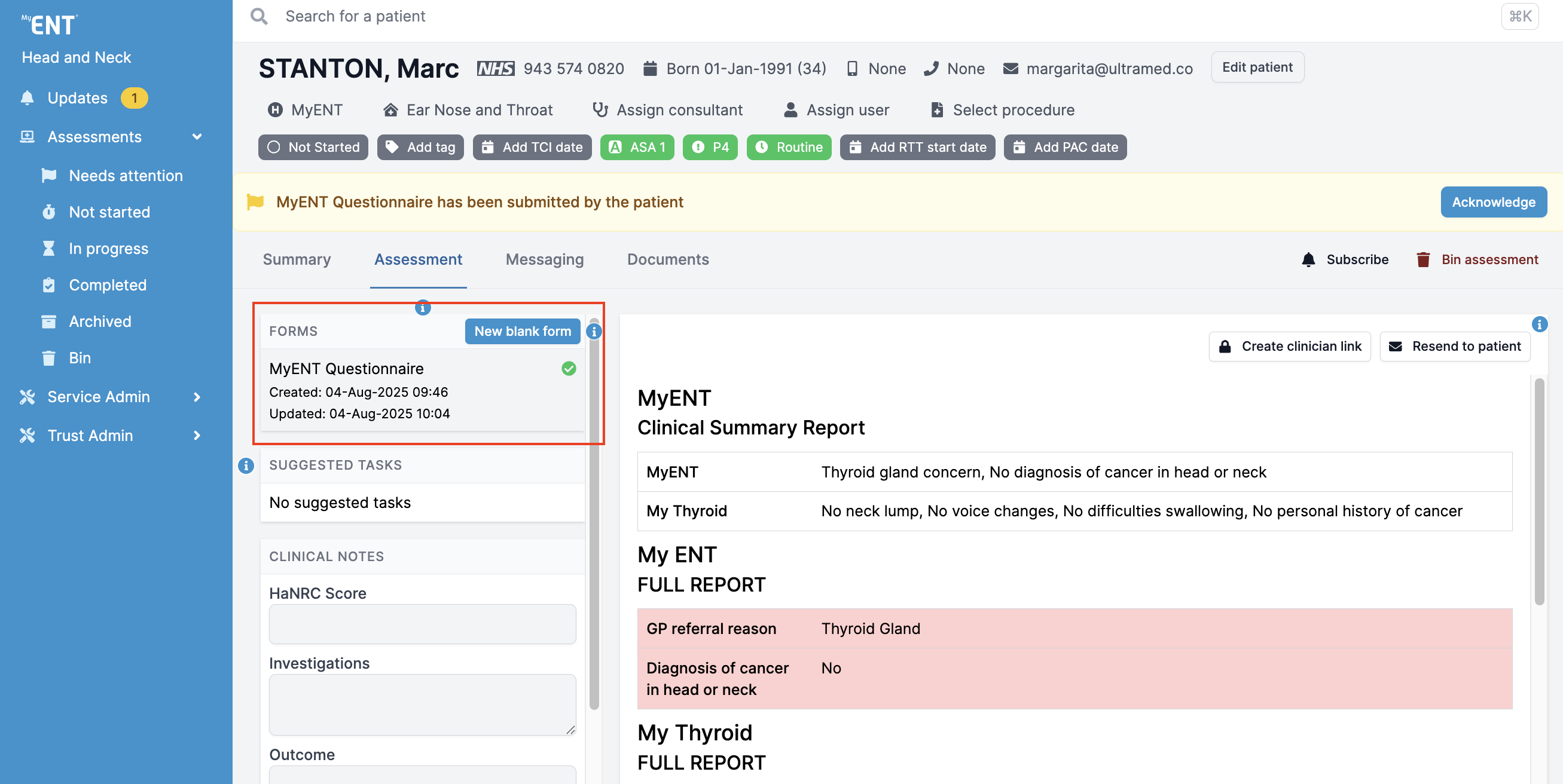1563x784 pixels.
Task: Switch to the Messaging tab
Action: pyautogui.click(x=544, y=259)
